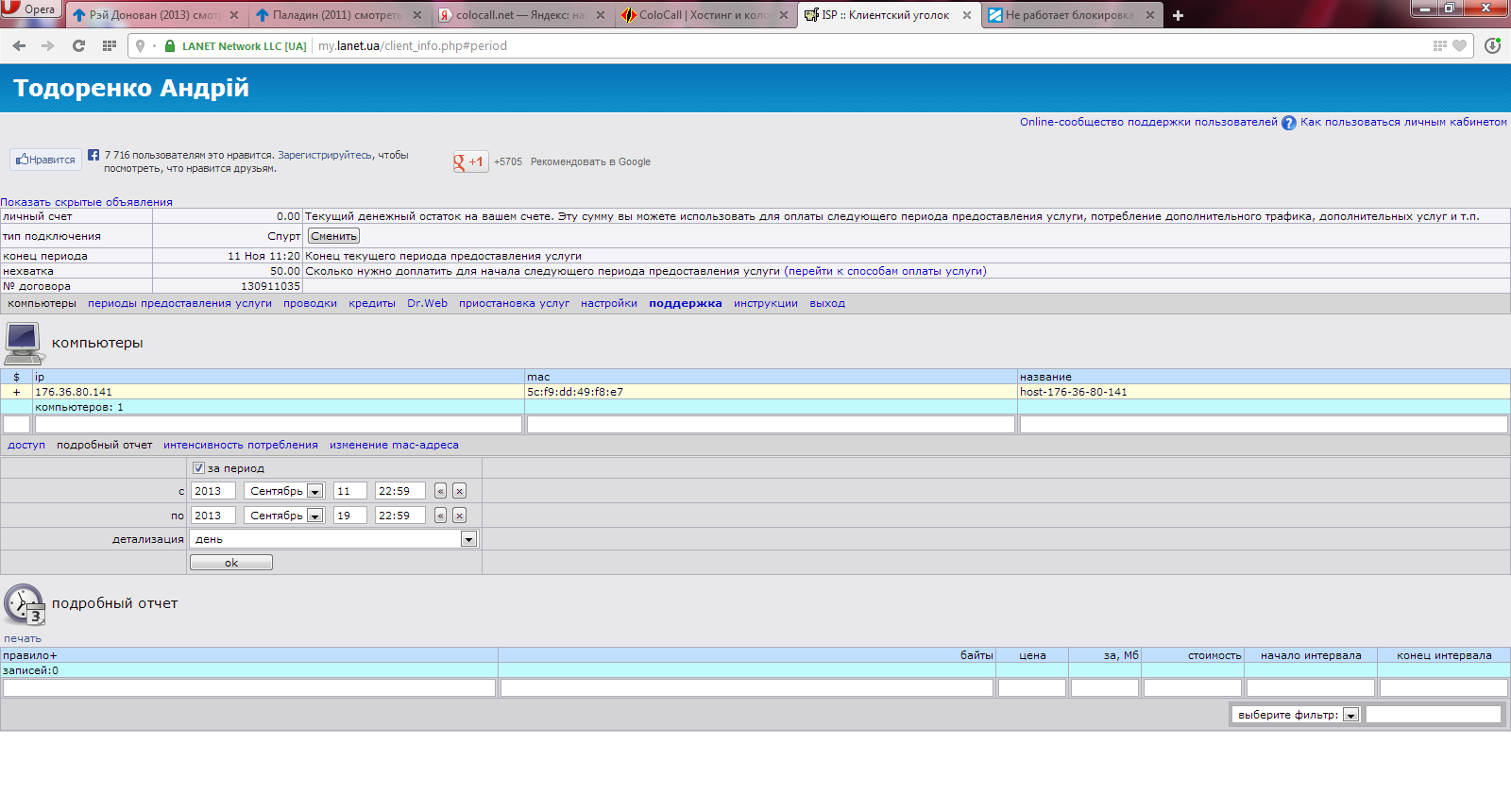Open a new browser tab
Screen dimensions: 1511x812
pyautogui.click(x=1178, y=15)
